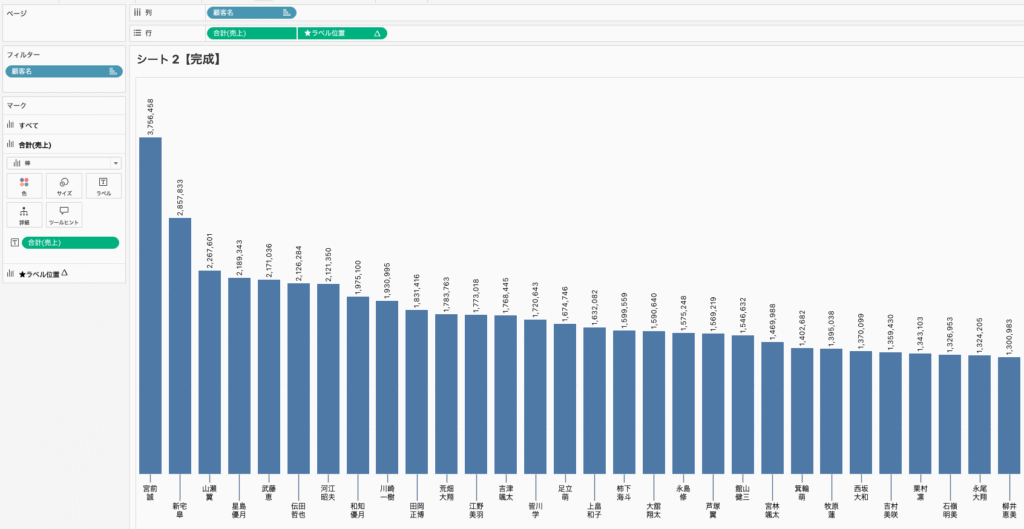Image resolution: width=1024 pixels, height=529 pixels.
Task: Click sort icon on 顧客名 filter pill
Action: (111, 71)
